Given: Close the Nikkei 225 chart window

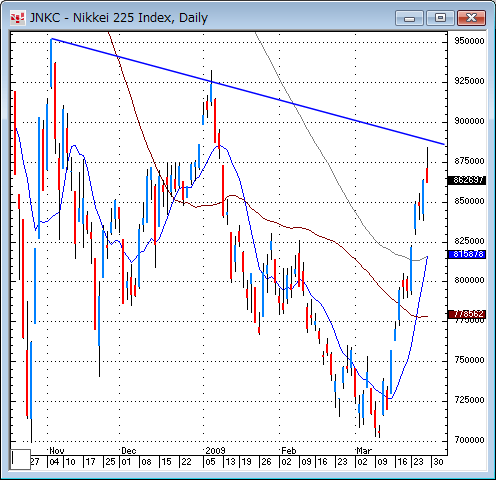Looking at the screenshot, I should [471, 18].
